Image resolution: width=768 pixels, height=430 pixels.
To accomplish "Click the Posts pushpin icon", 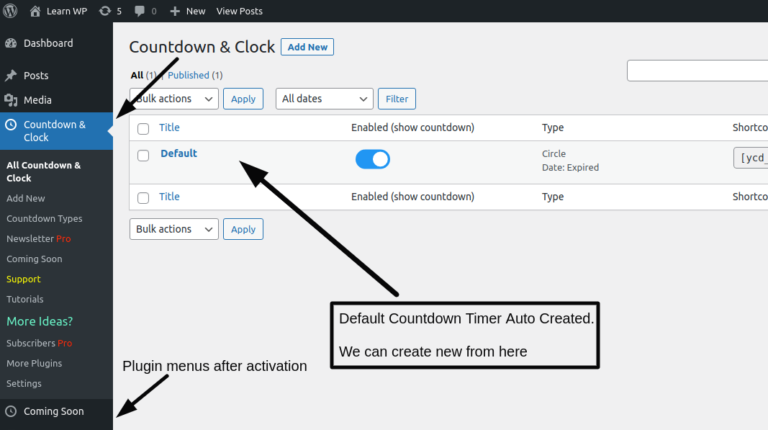I will [x=11, y=76].
